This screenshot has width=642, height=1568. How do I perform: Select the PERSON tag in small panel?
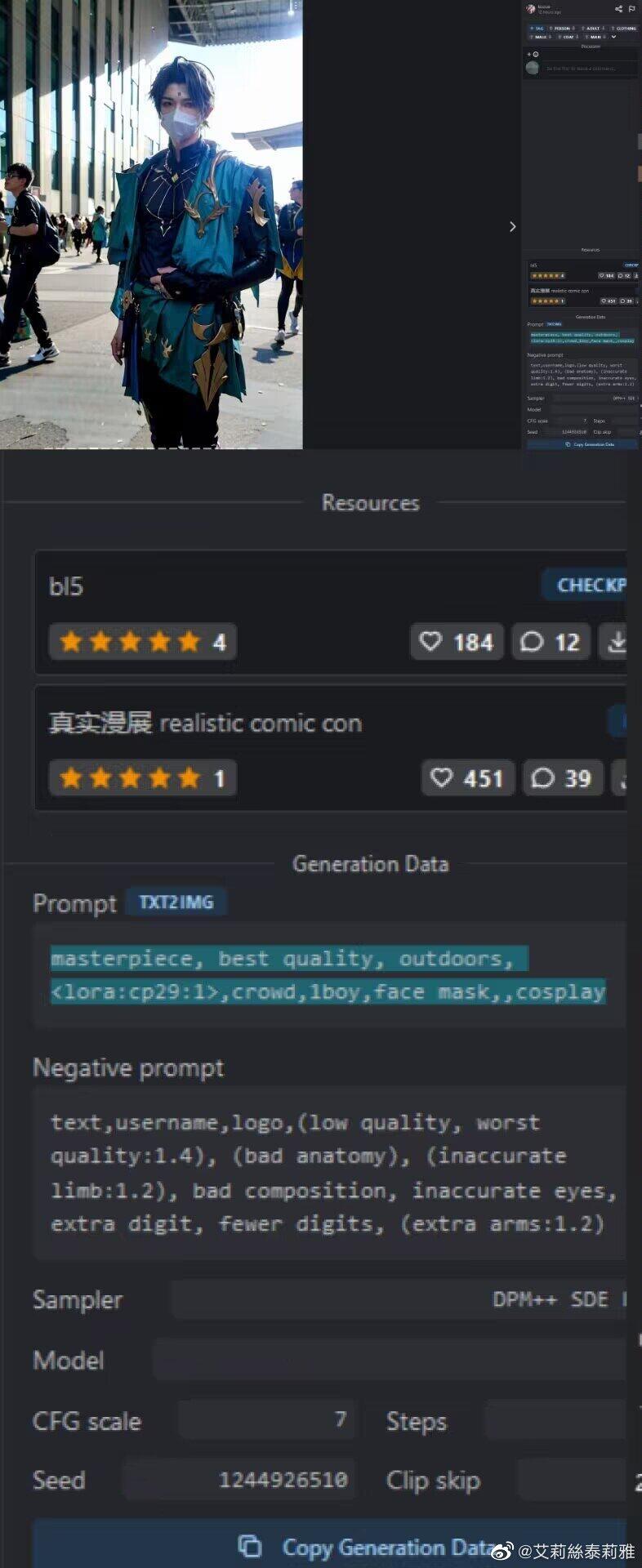[562, 29]
